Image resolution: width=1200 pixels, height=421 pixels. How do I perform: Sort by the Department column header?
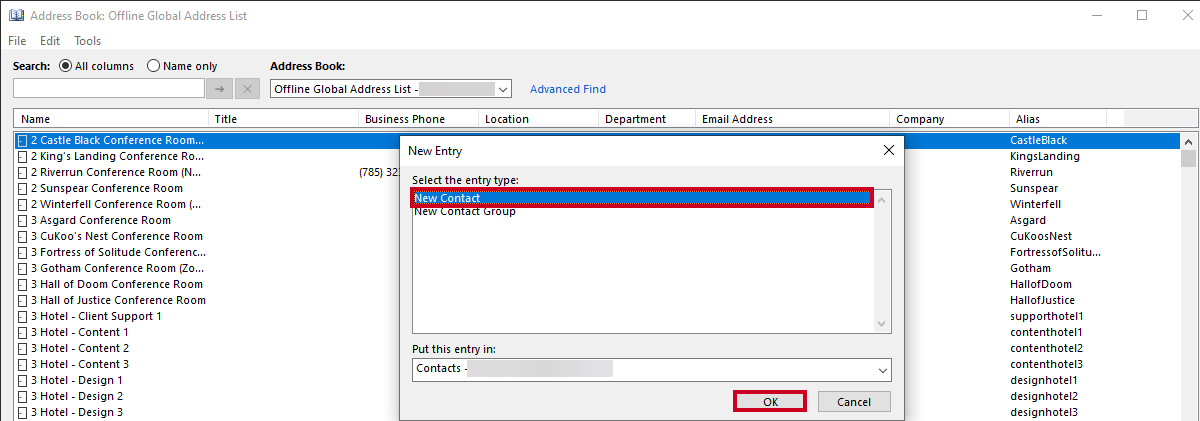point(646,119)
